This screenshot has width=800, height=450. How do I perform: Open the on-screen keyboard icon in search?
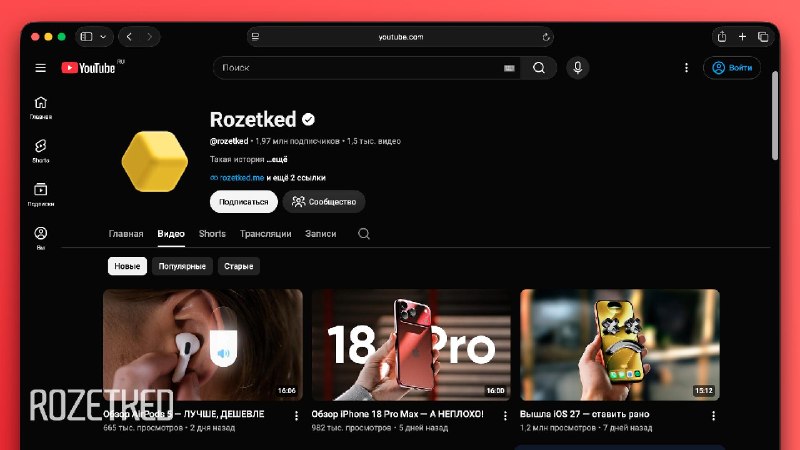coord(509,68)
